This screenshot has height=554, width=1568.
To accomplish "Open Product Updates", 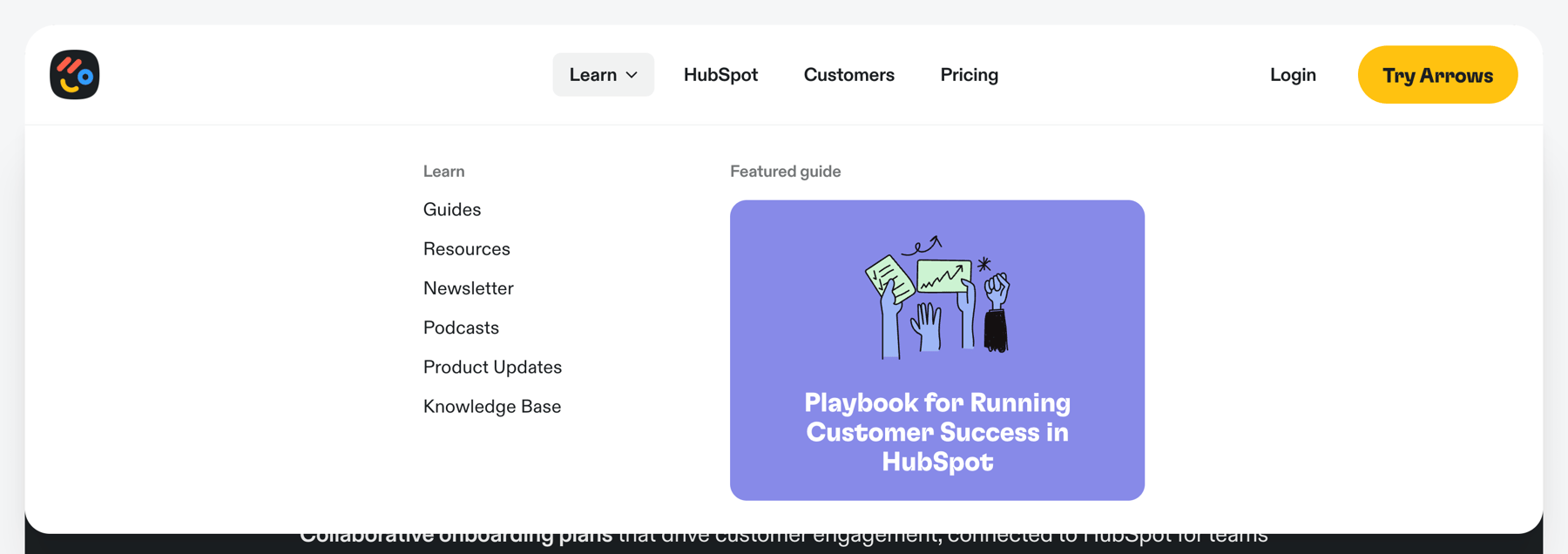I will tap(492, 367).
